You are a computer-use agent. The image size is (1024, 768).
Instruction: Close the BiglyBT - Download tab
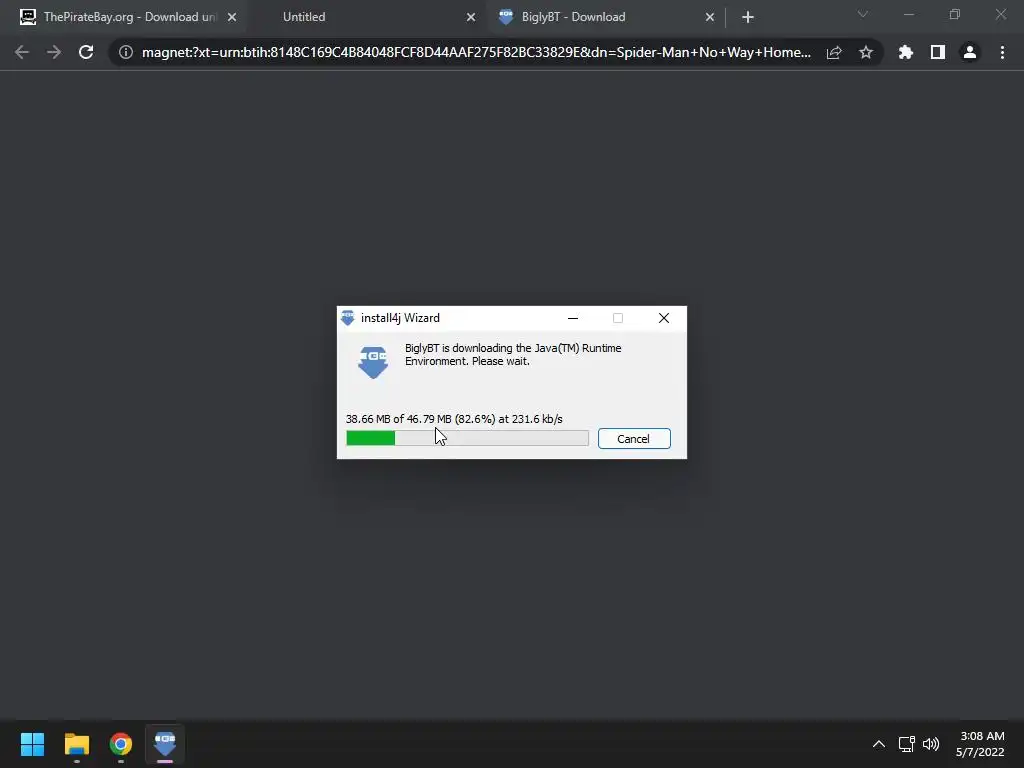coord(710,17)
